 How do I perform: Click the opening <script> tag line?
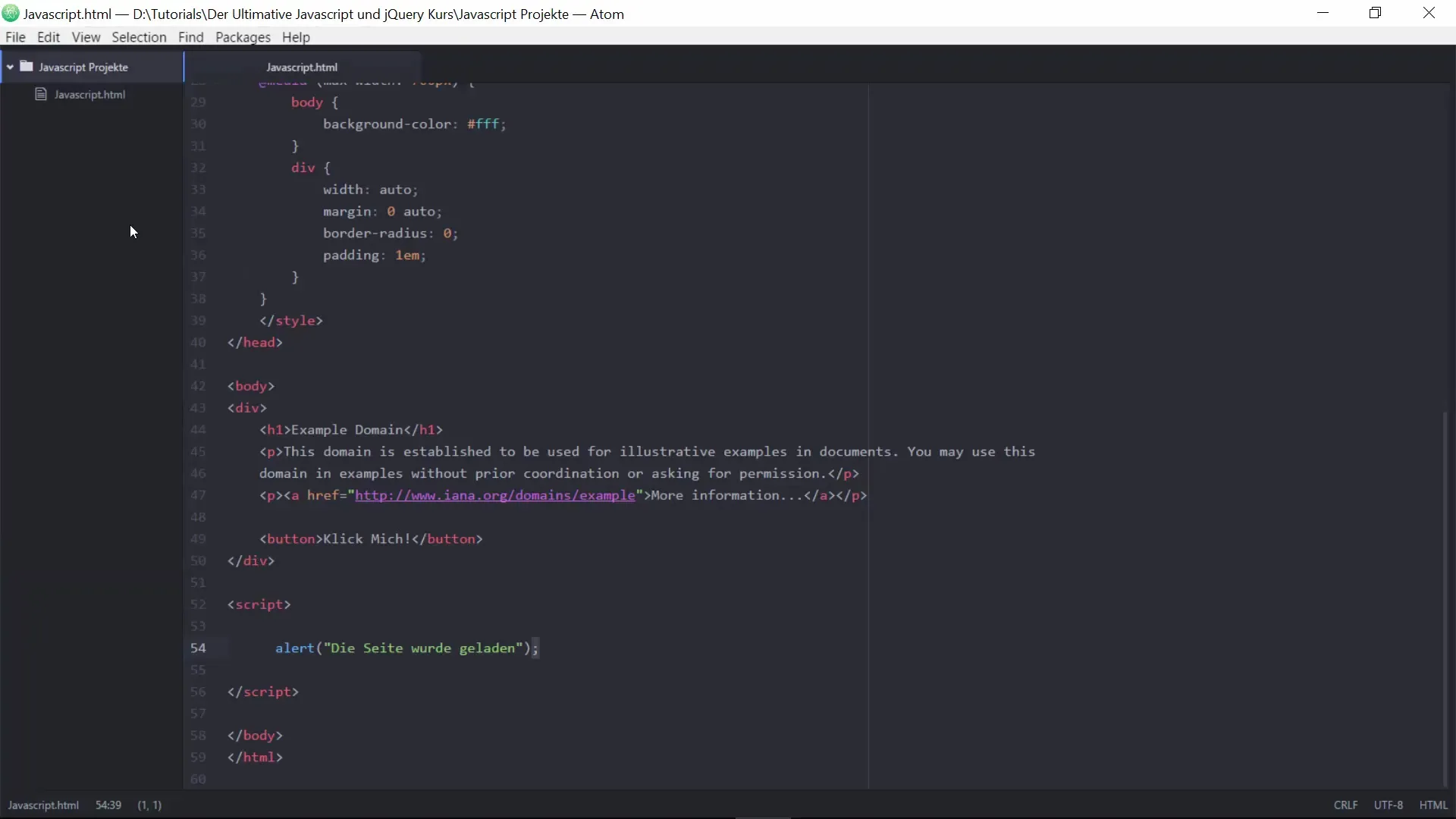259,604
